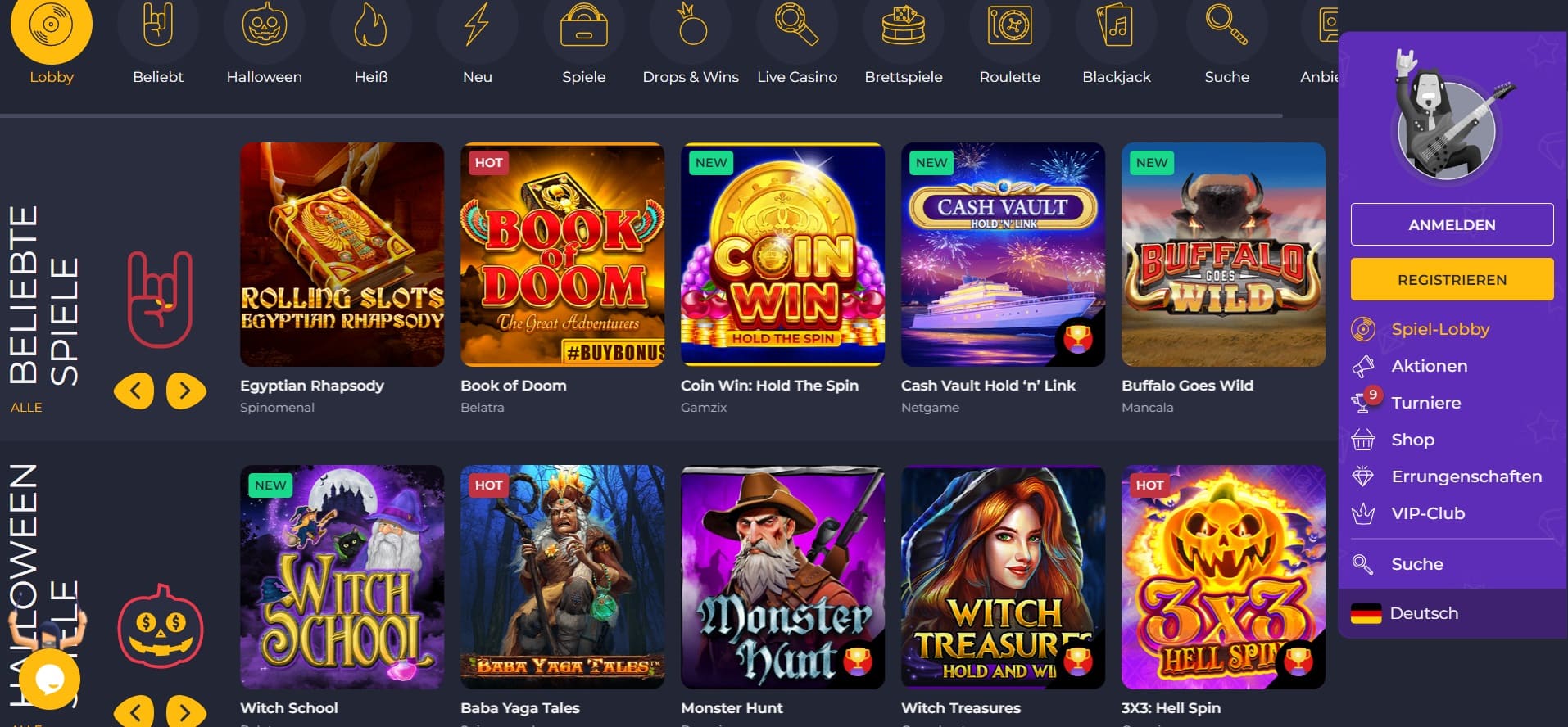The image size is (1568, 727).
Task: Launch the Buffalo Goes Wild game
Action: 1223,255
